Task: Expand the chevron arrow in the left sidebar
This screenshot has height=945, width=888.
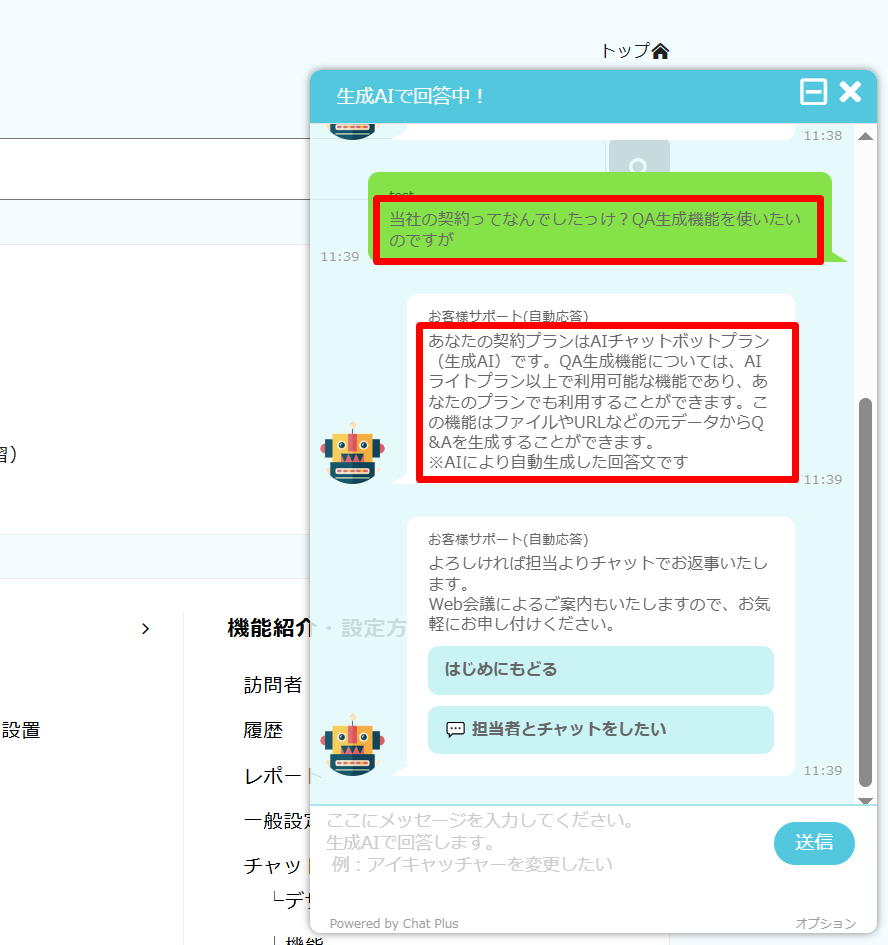Action: pos(145,629)
